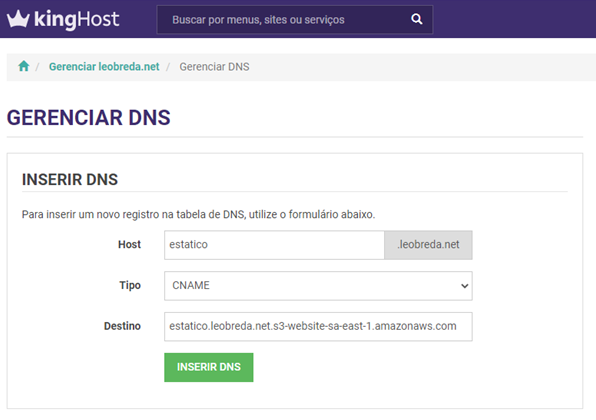Focus the Host field containing estatico

(274, 245)
